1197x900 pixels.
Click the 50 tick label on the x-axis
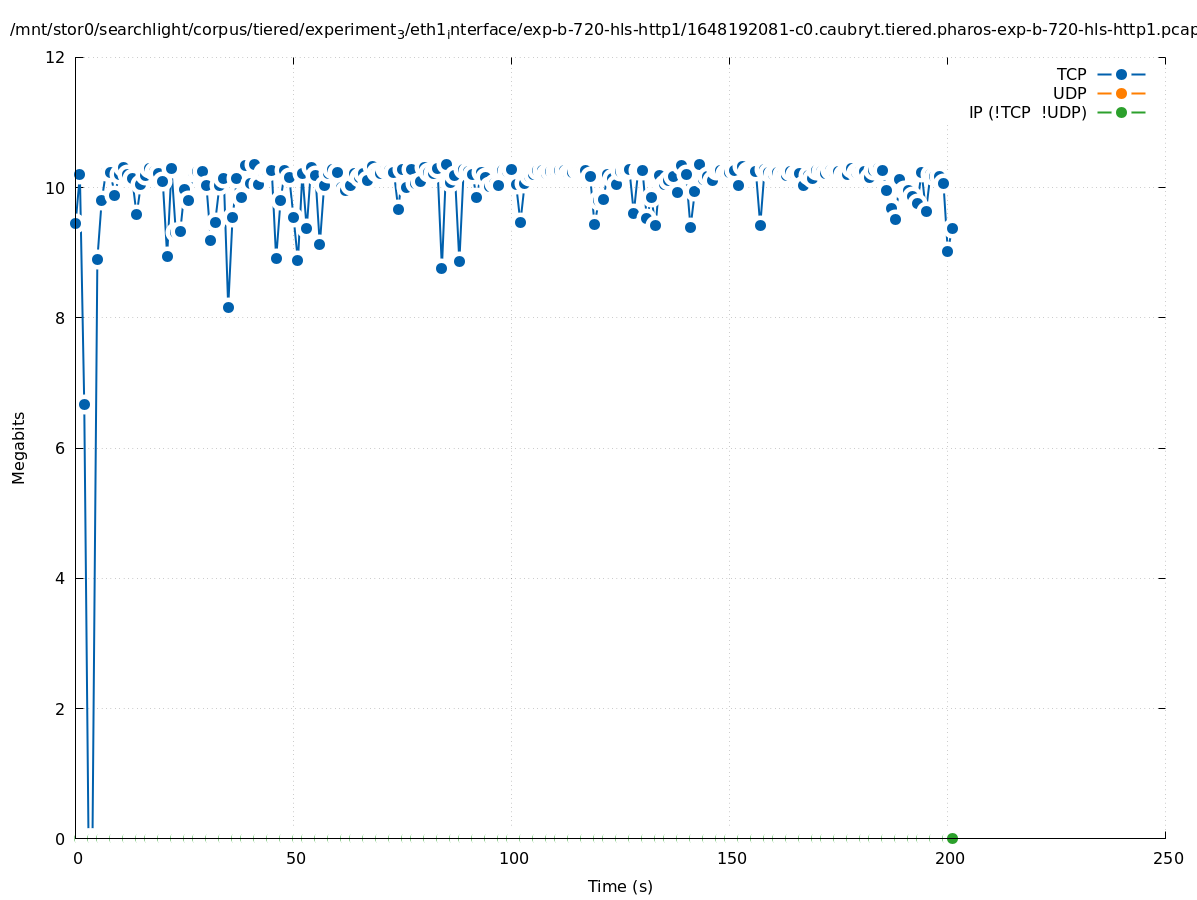(295, 858)
